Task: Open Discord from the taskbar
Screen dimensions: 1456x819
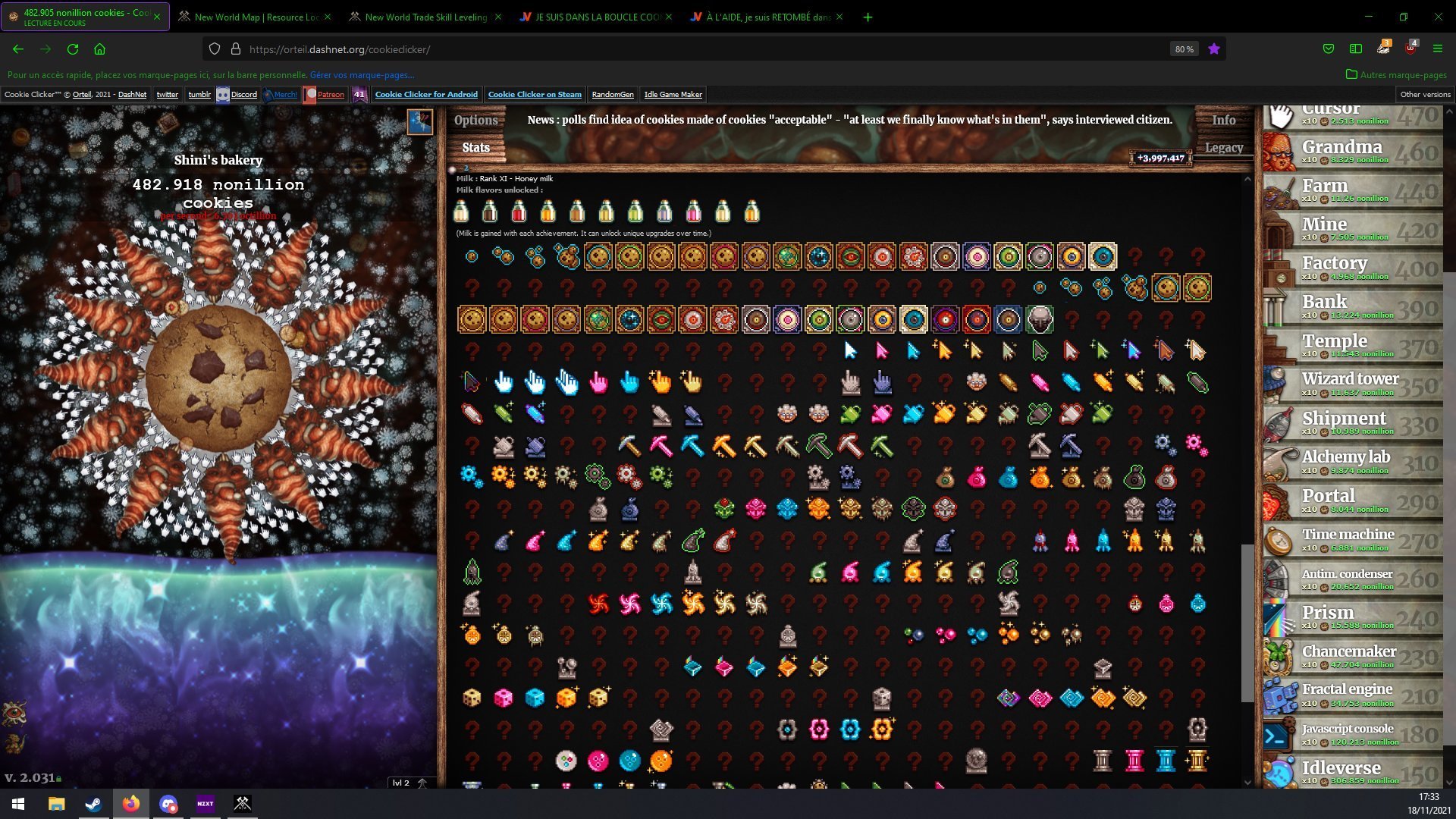Action: click(168, 804)
